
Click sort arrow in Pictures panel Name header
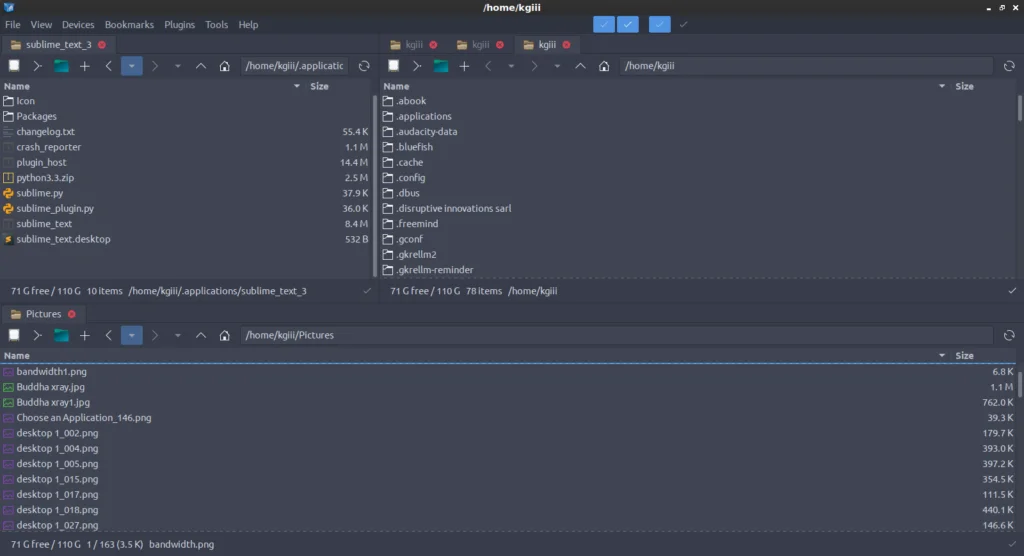point(942,355)
